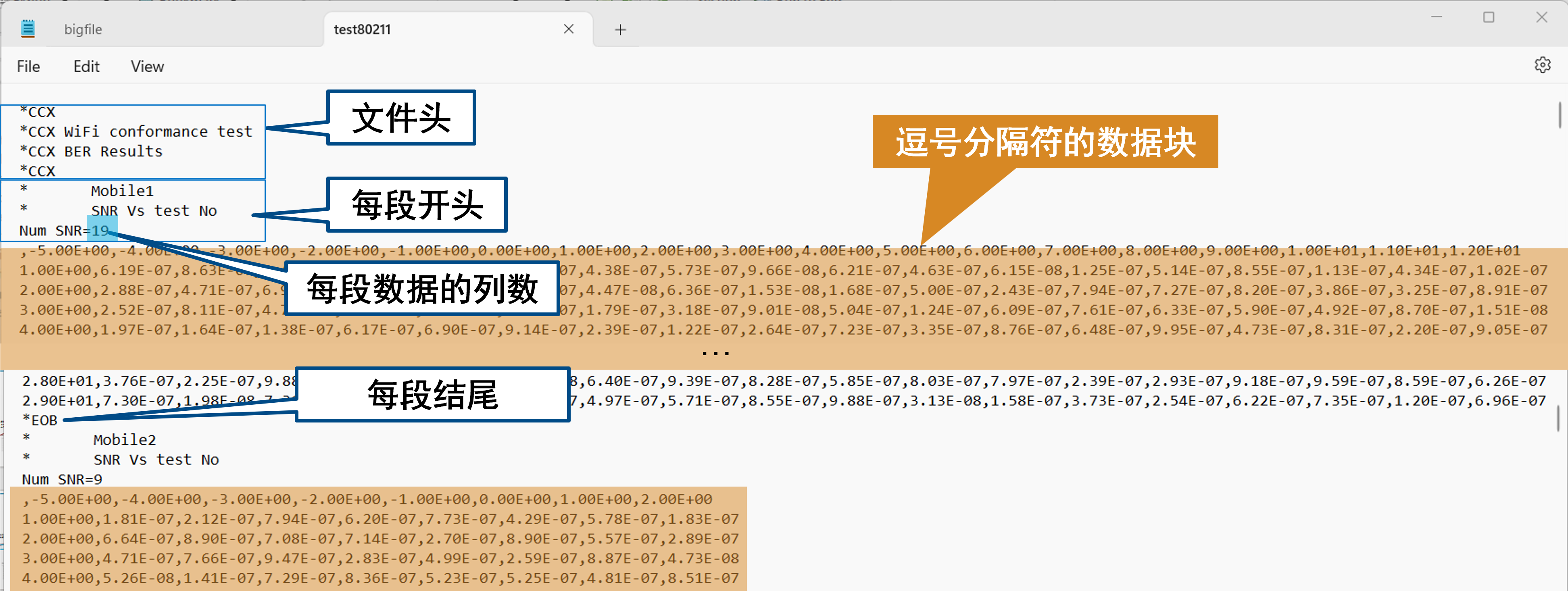Click the SNR Vs test No line under Mobile1
Screen dimensions: 1568x591
[x=154, y=210]
